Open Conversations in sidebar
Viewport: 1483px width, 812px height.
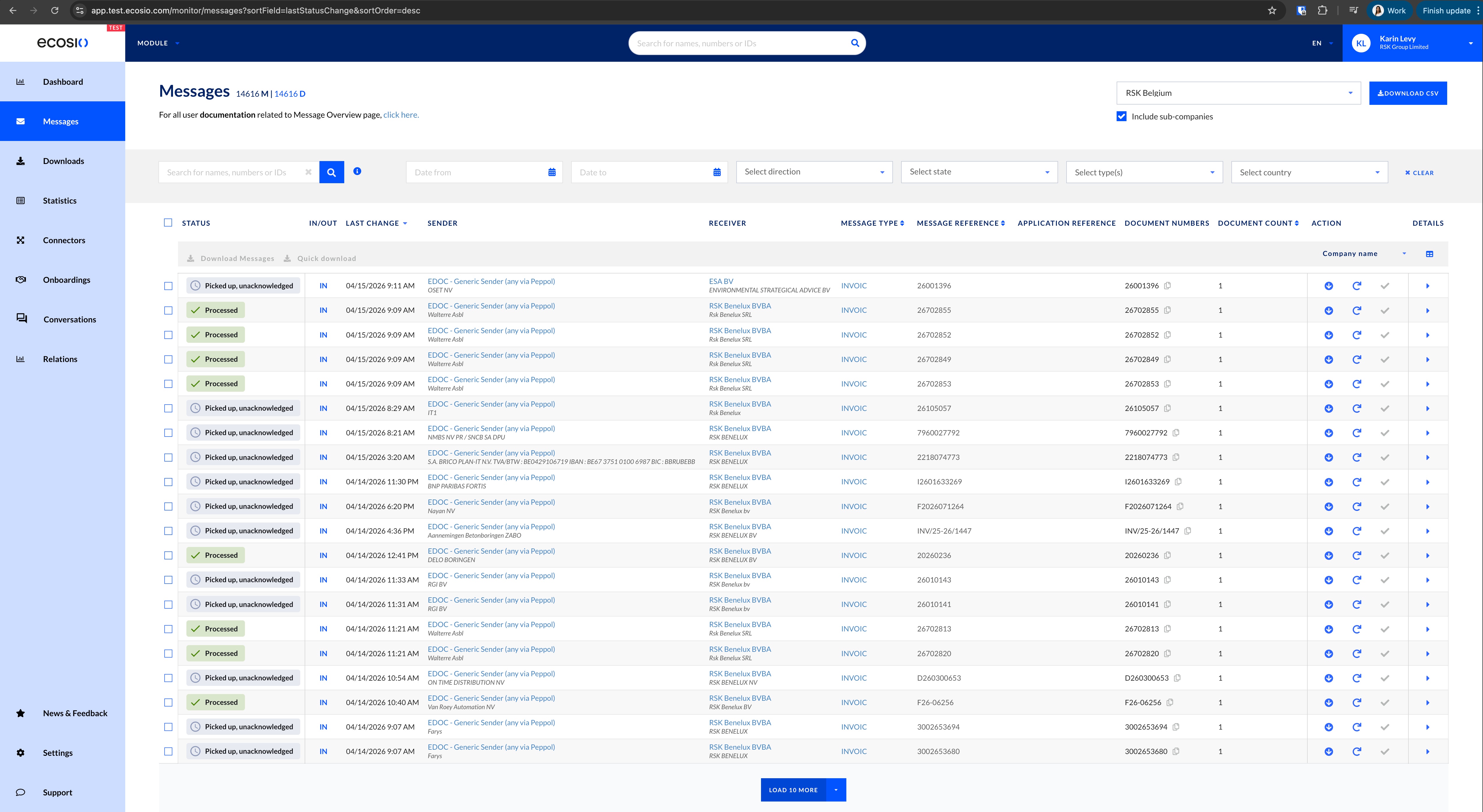pos(63,319)
